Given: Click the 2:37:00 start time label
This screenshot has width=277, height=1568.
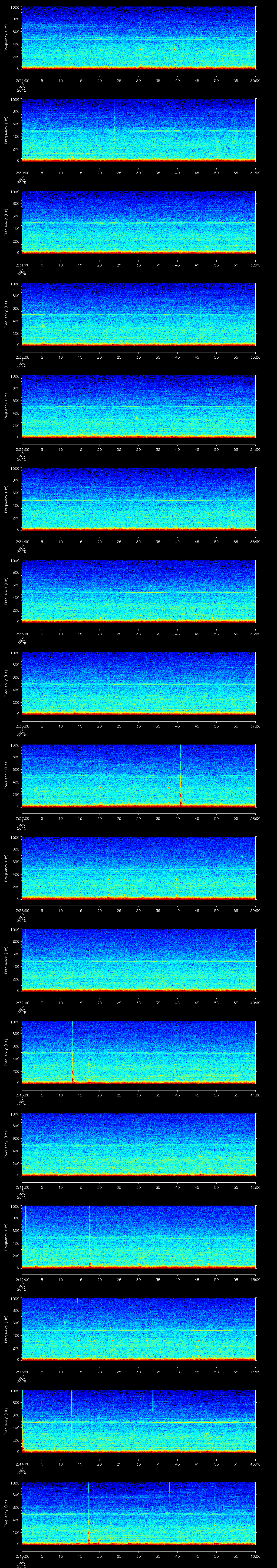Looking at the screenshot, I should pos(22,819).
